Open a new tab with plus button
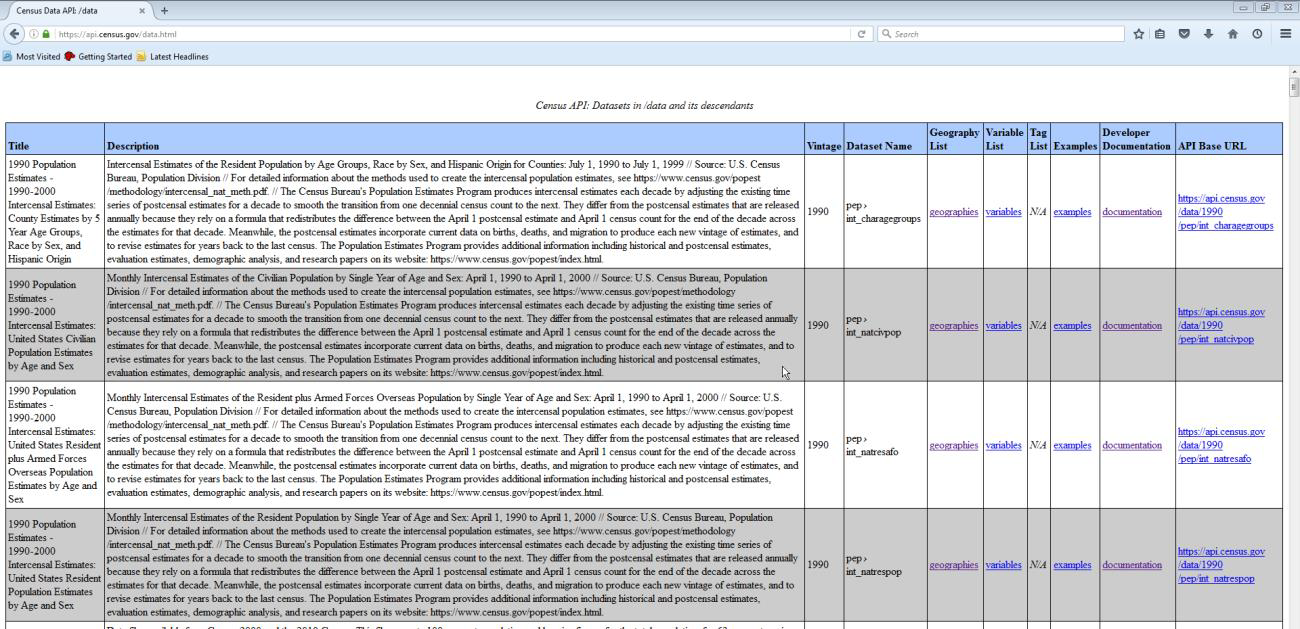This screenshot has height=629, width=1300. (165, 10)
